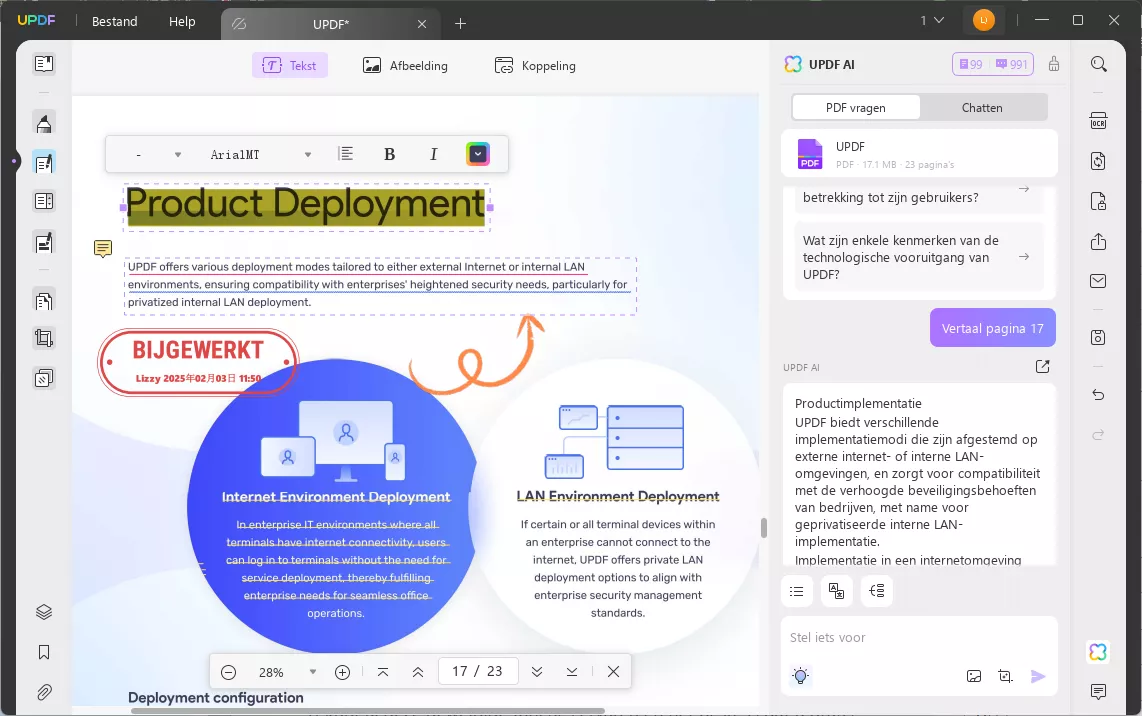Image resolution: width=1142 pixels, height=716 pixels.
Task: Toggle Italic formatting in text toolbar
Action: (x=433, y=154)
